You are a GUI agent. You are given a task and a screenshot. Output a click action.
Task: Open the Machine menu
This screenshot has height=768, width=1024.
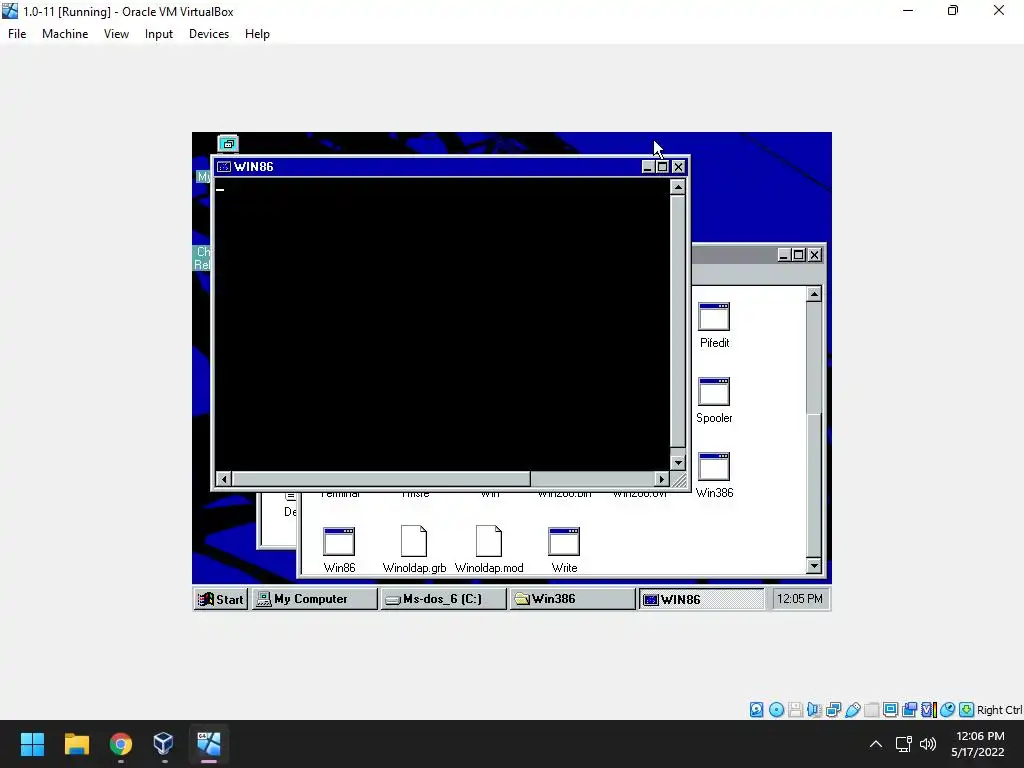[65, 34]
